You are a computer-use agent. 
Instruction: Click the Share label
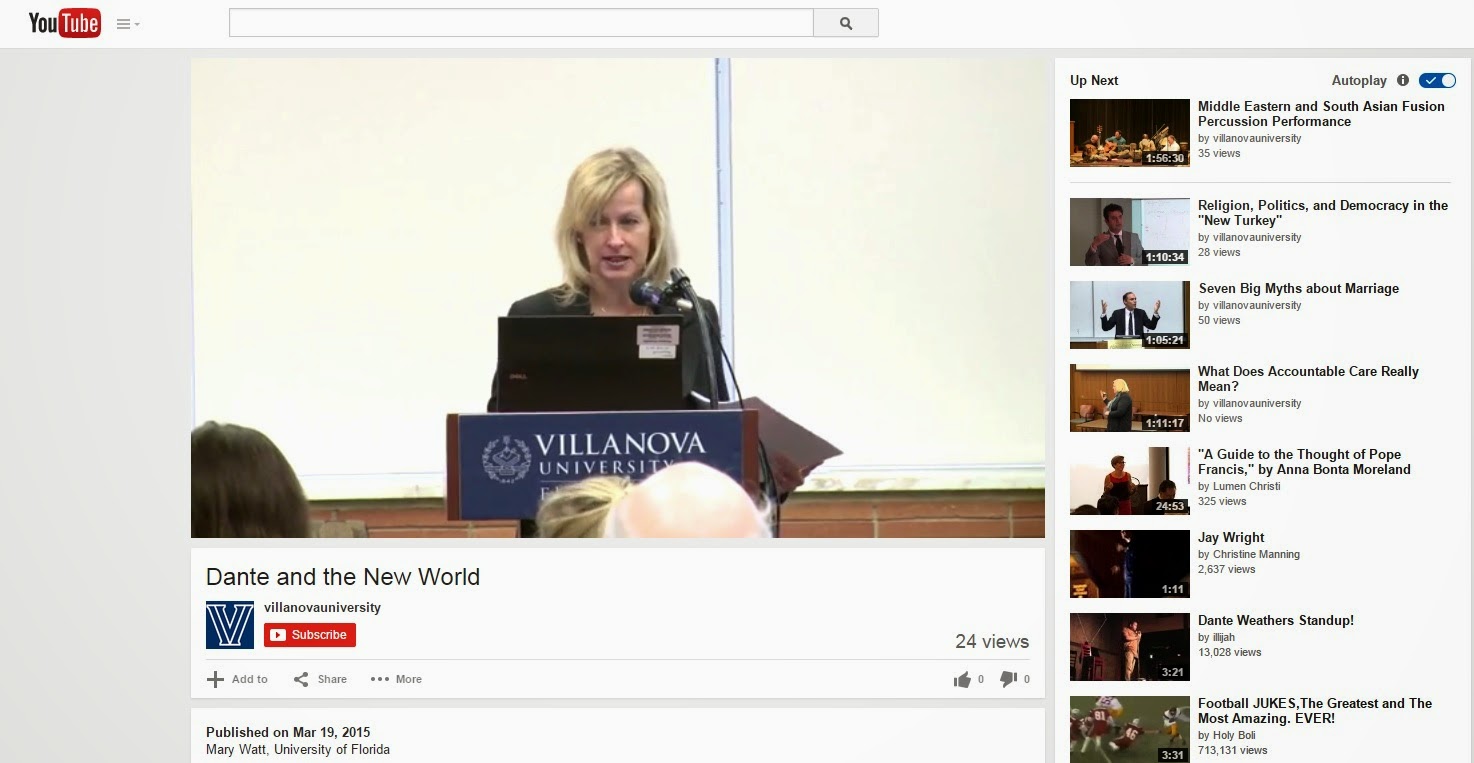pyautogui.click(x=332, y=679)
